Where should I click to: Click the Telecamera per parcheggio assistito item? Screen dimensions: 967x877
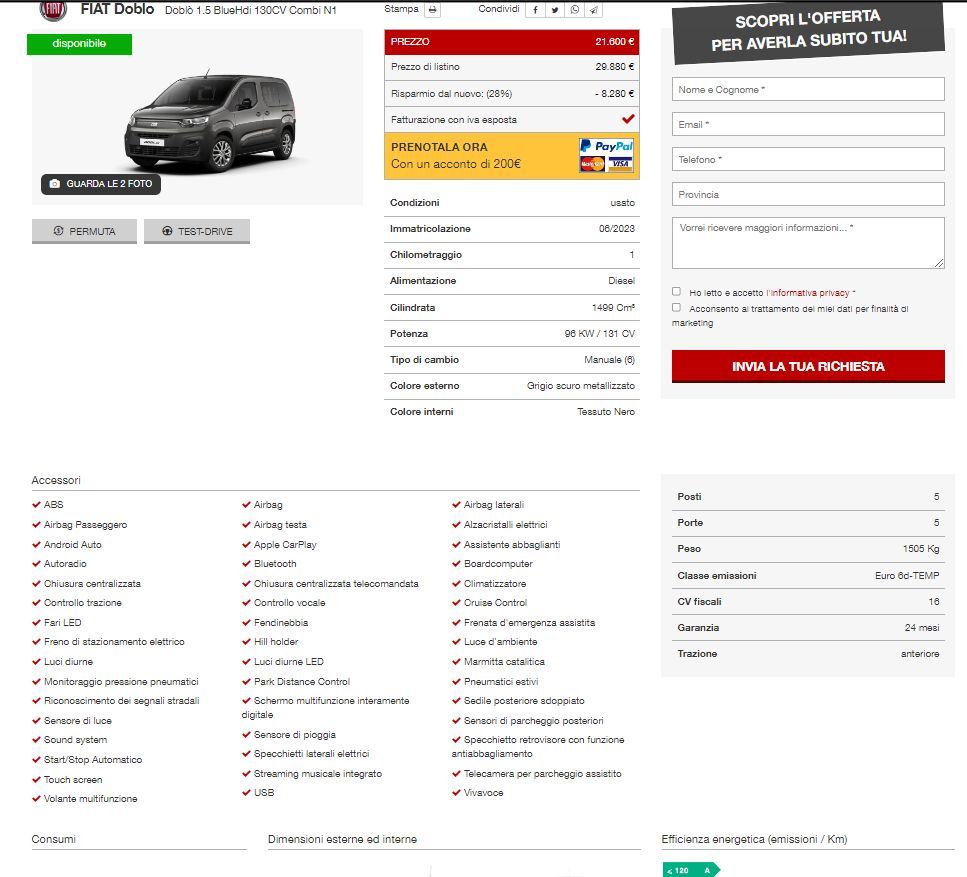(542, 773)
